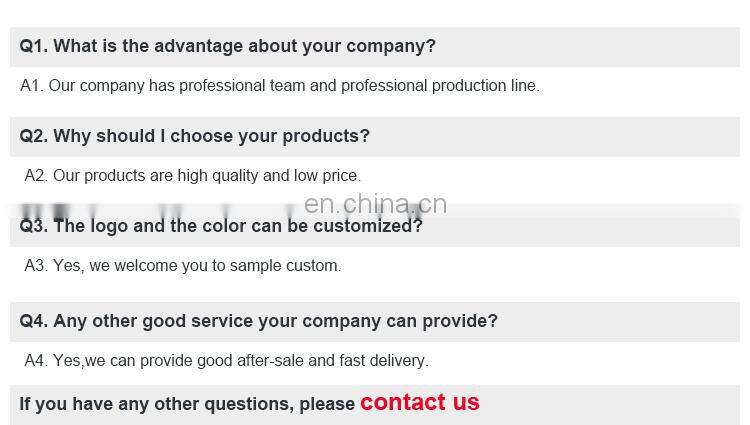
Task: Click the answer welcoming sample custom
Action: (x=197, y=266)
